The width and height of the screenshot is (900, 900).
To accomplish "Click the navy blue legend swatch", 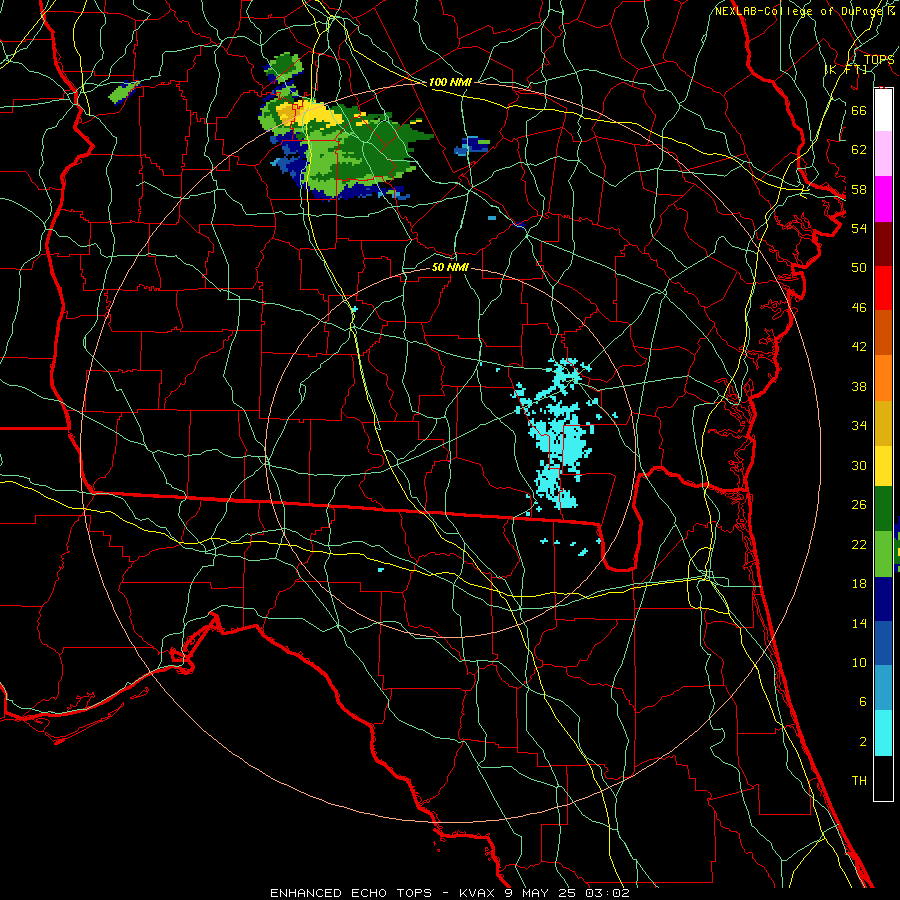I will coord(883,599).
